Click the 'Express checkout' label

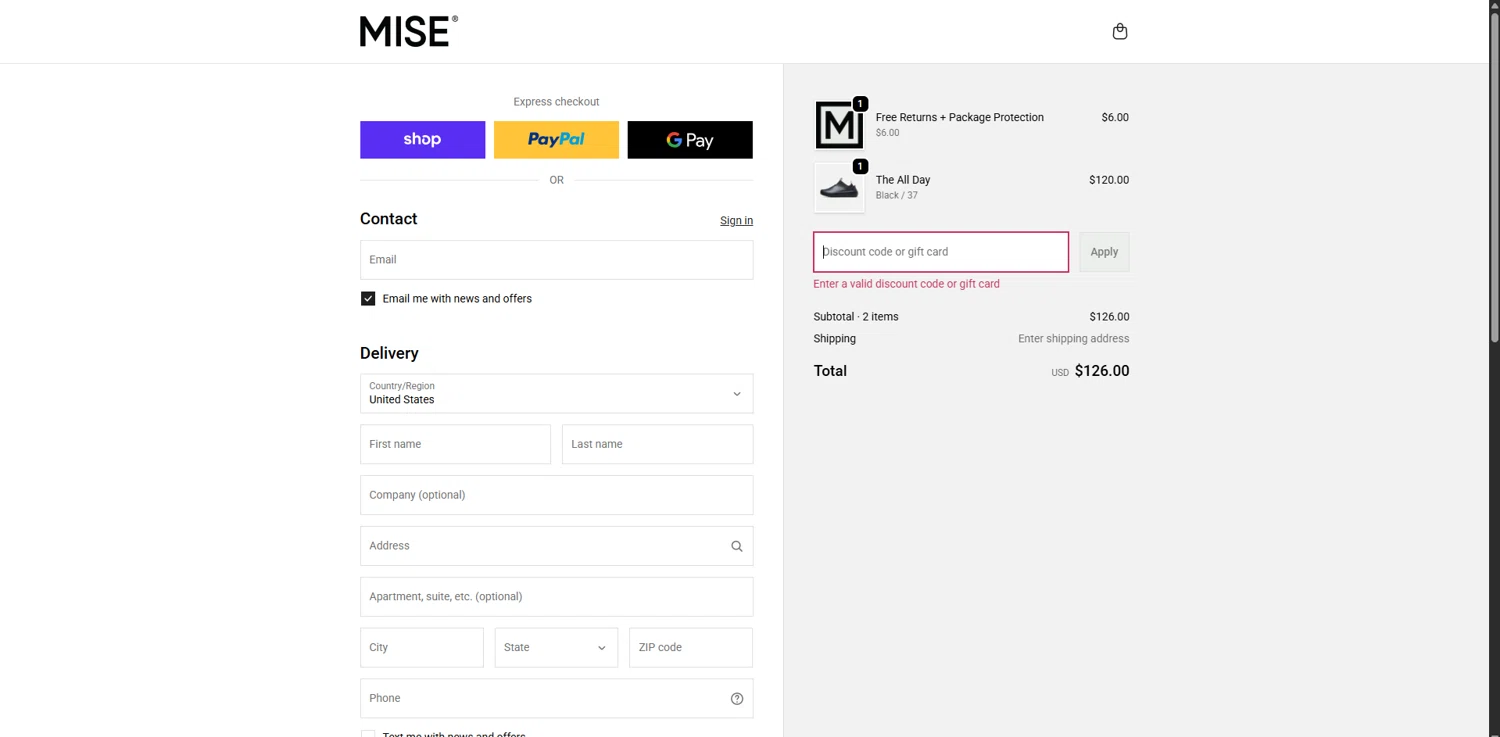[556, 102]
